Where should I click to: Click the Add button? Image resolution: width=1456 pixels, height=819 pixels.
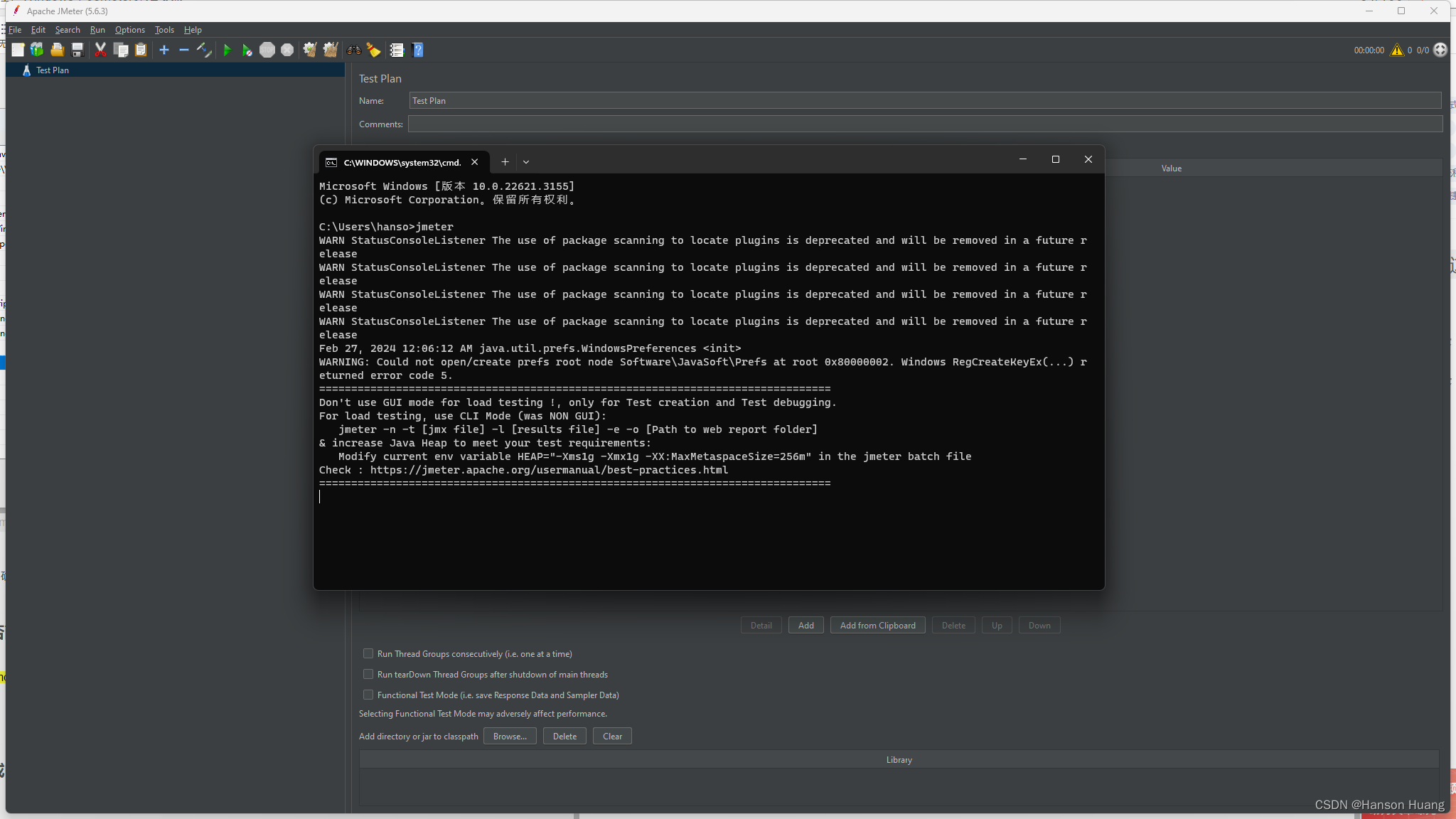(x=805, y=625)
